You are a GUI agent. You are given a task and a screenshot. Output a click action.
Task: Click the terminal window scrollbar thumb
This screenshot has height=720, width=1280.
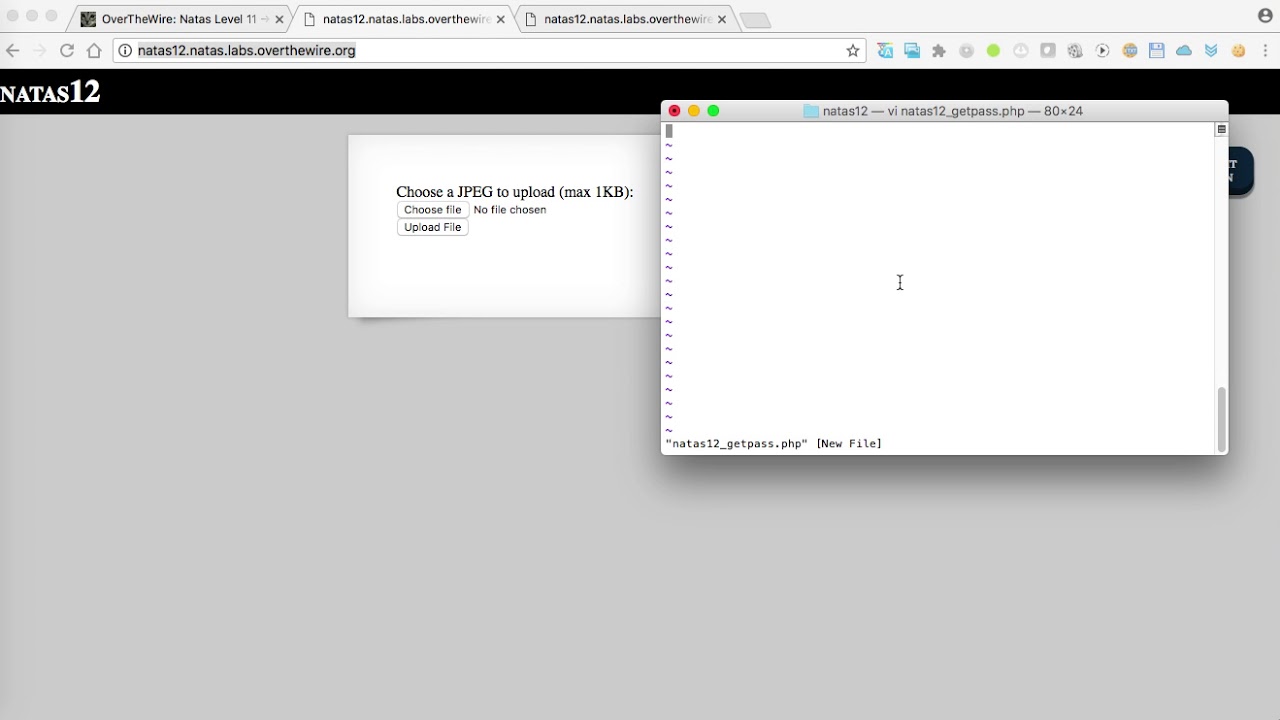[1221, 419]
